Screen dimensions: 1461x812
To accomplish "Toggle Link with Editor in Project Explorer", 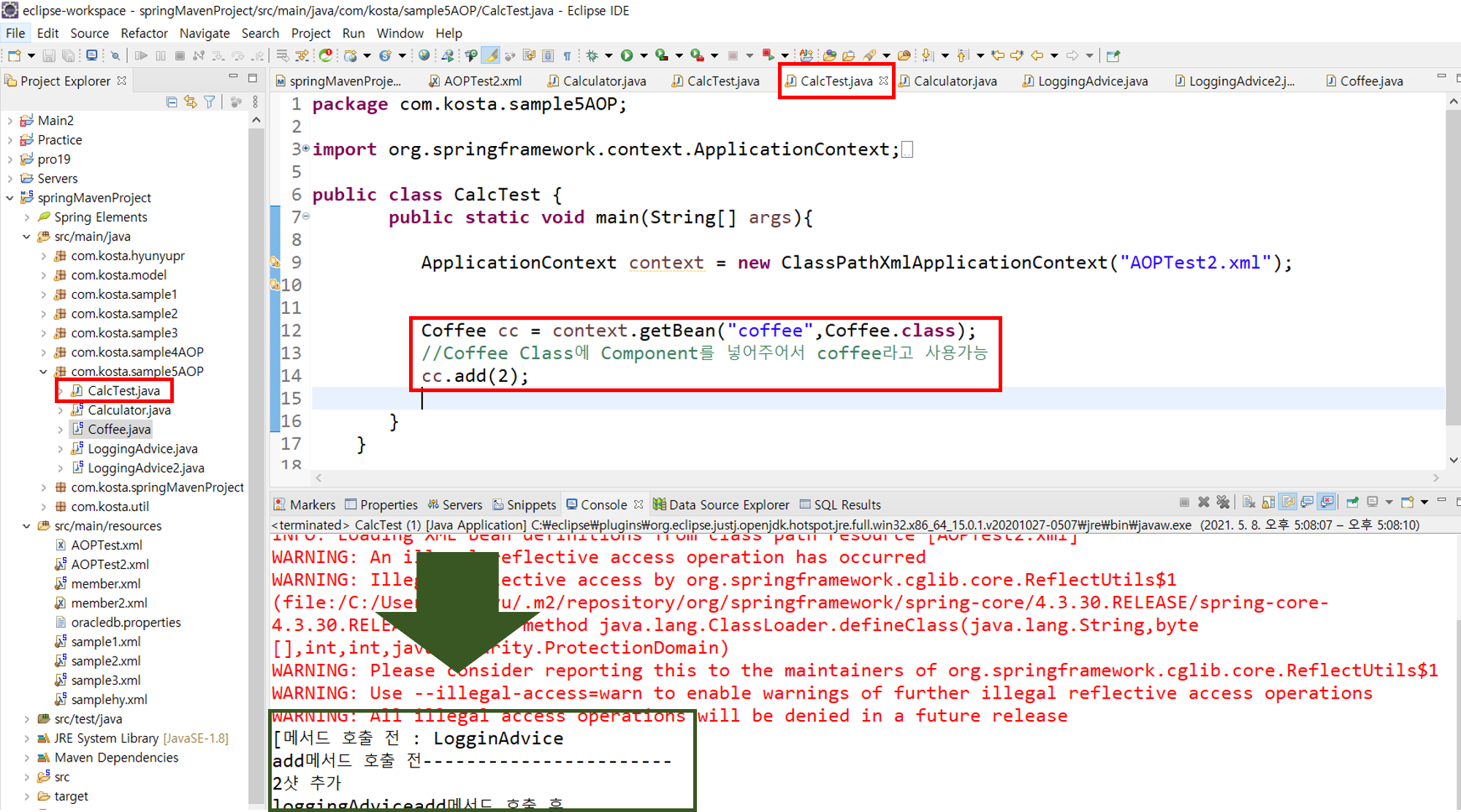I will click(x=191, y=102).
